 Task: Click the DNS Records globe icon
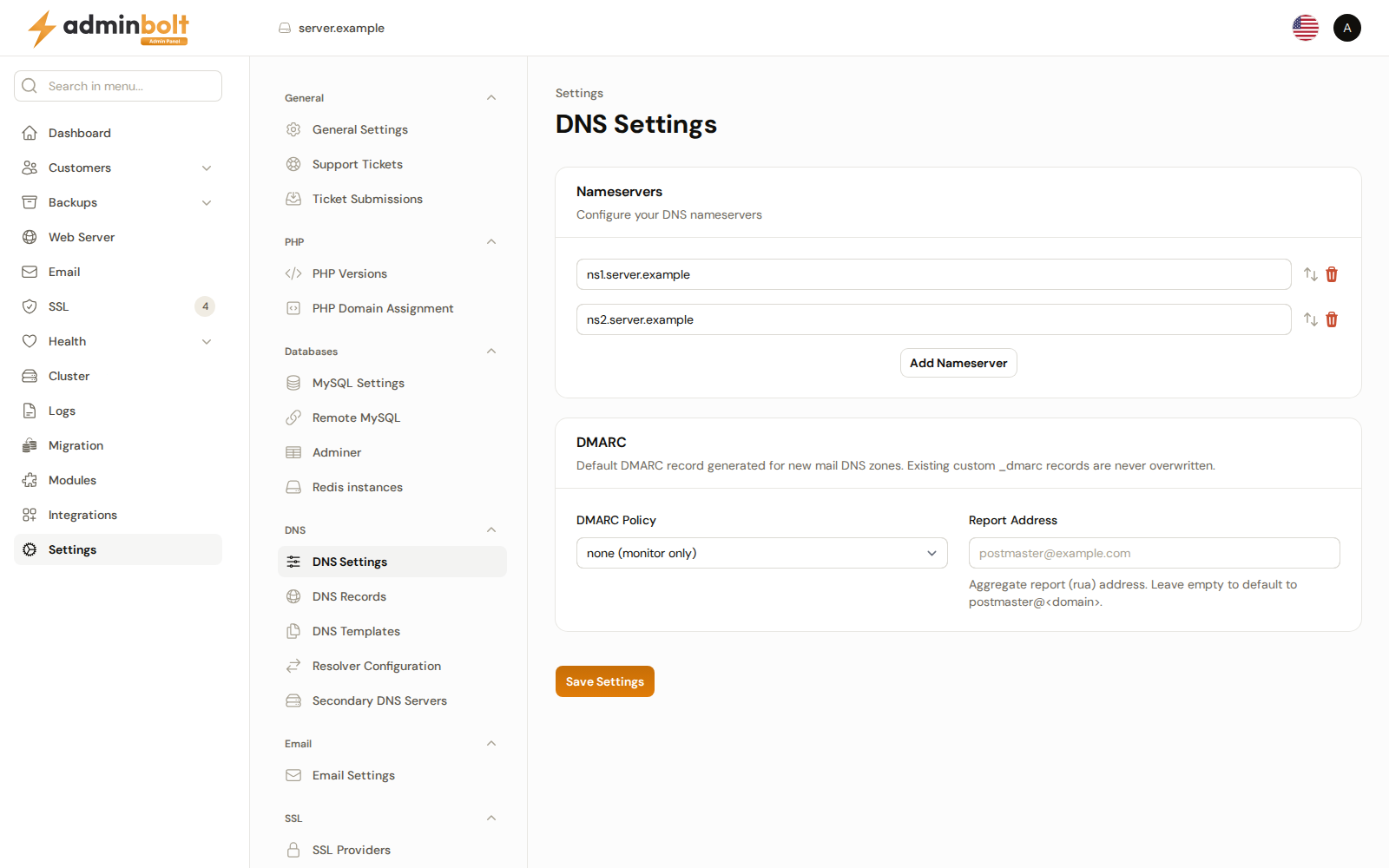[x=293, y=596]
